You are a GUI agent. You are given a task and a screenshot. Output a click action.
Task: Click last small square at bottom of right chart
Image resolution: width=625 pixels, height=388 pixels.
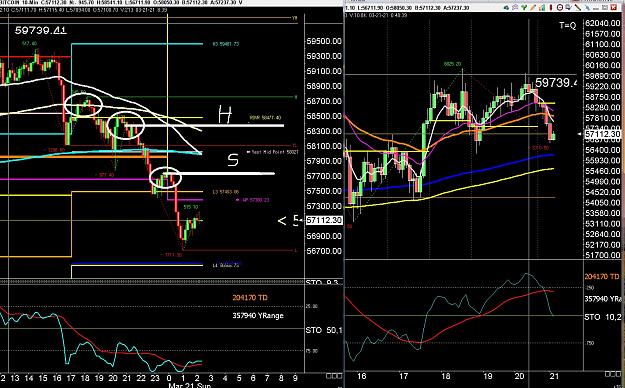pos(619,374)
